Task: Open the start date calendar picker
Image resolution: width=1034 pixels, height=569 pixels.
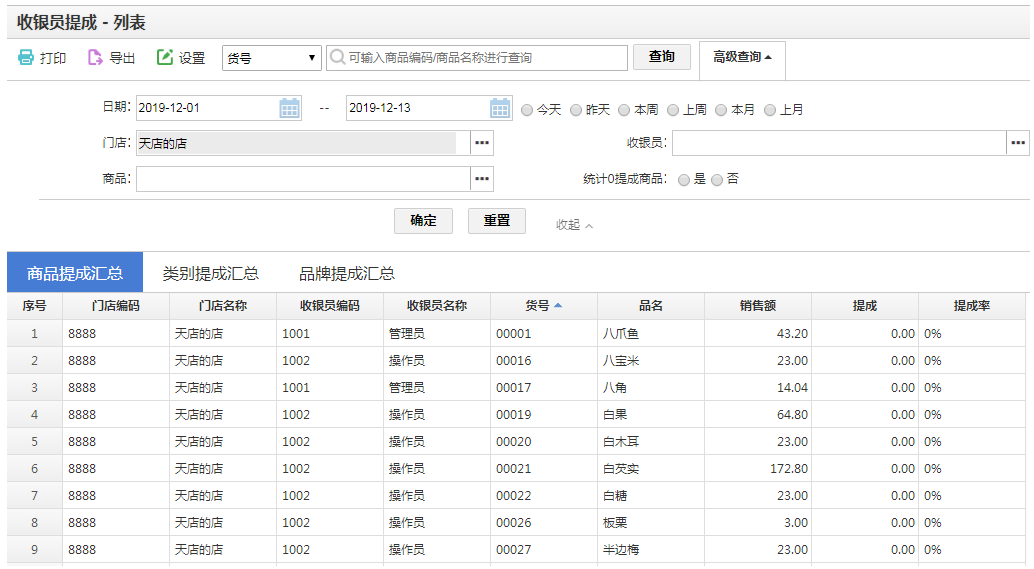Action: point(289,108)
